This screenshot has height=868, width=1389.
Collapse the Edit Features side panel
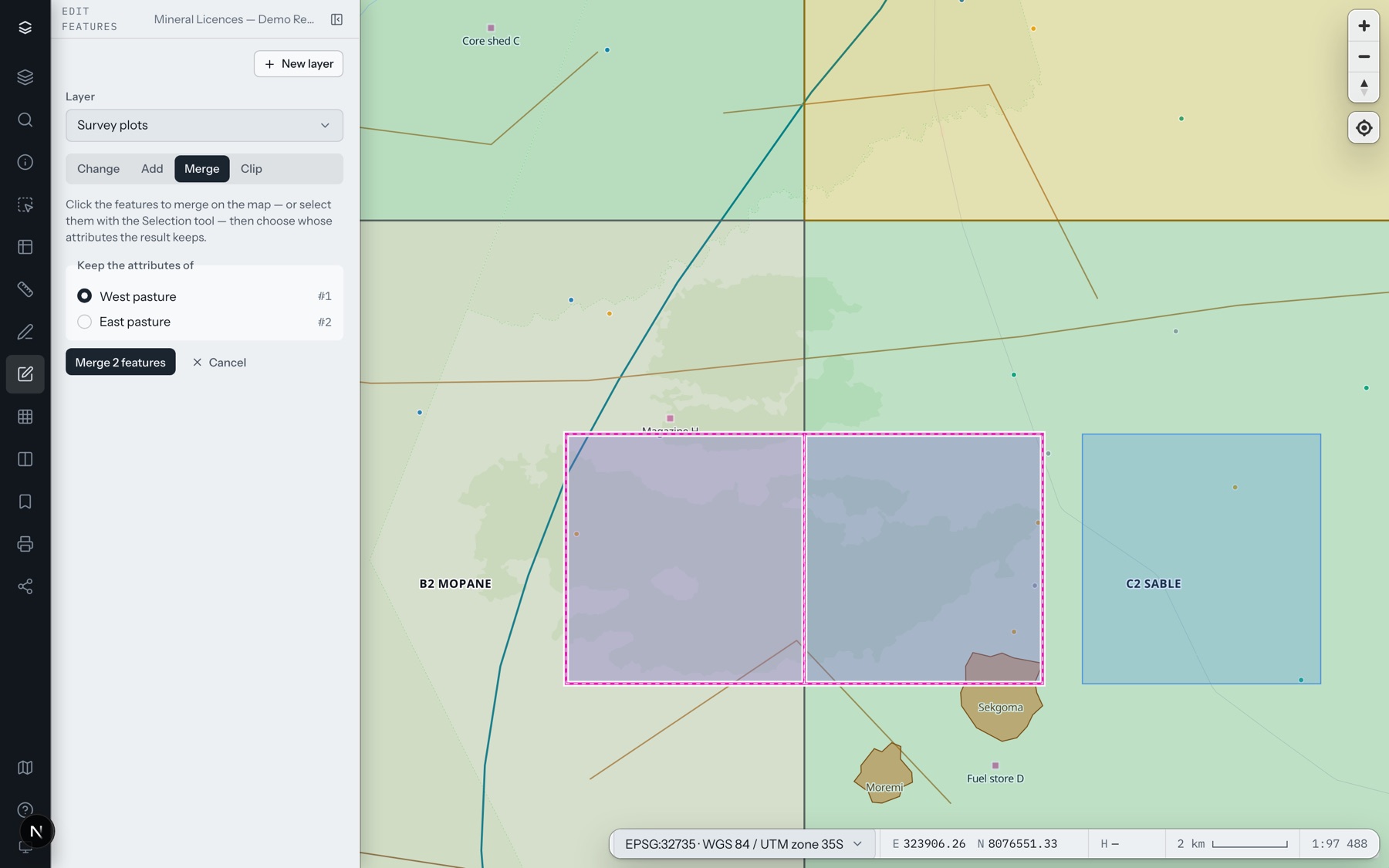pyautogui.click(x=336, y=19)
